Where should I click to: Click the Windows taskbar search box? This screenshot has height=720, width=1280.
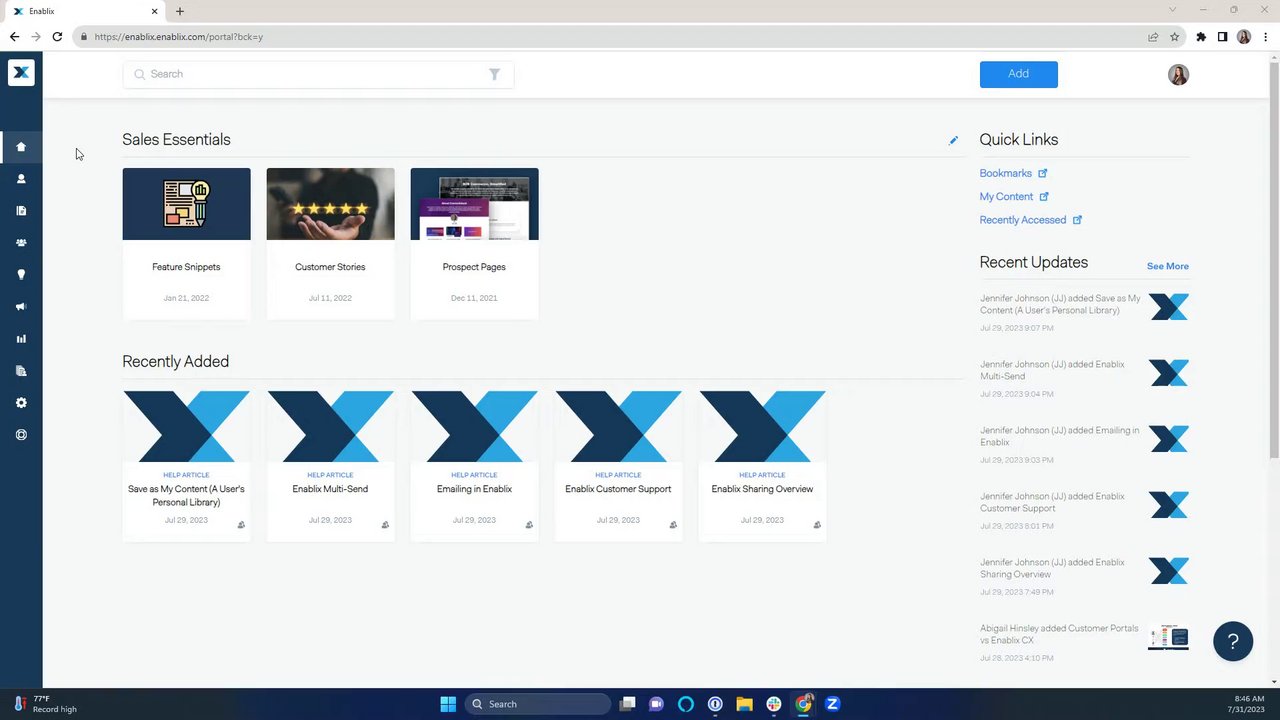[539, 704]
